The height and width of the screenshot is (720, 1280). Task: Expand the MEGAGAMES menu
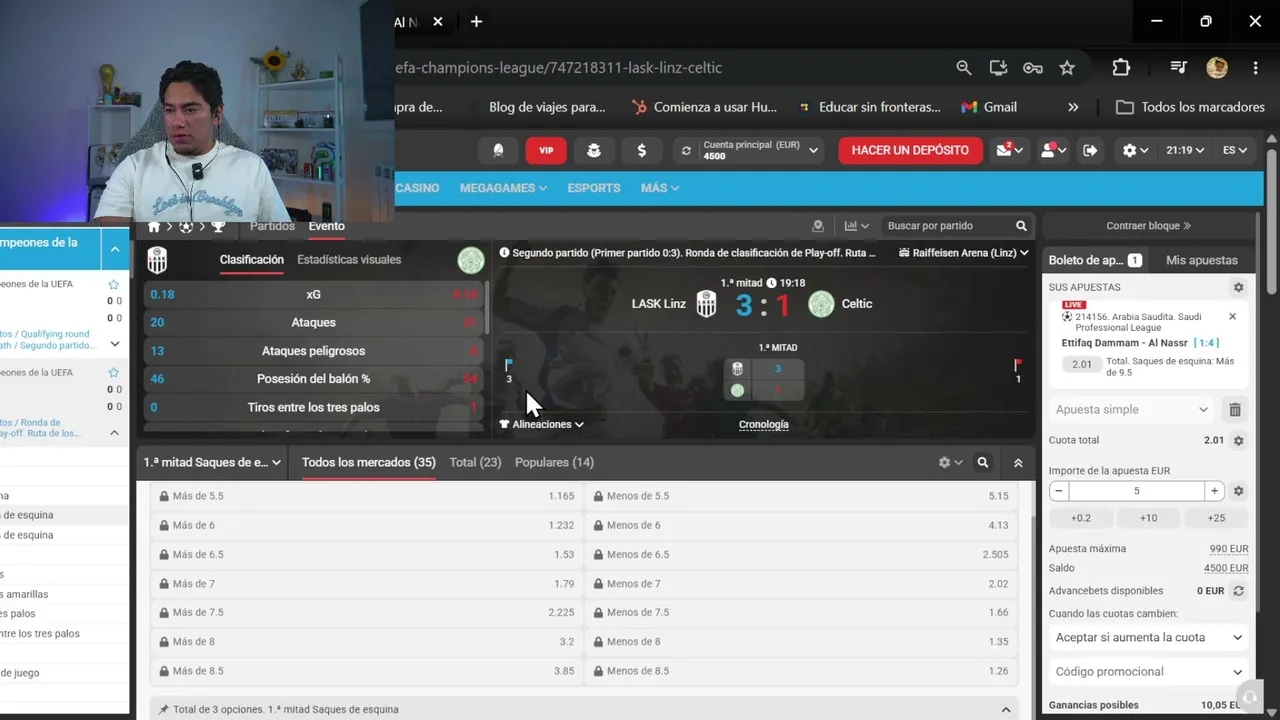tap(503, 188)
